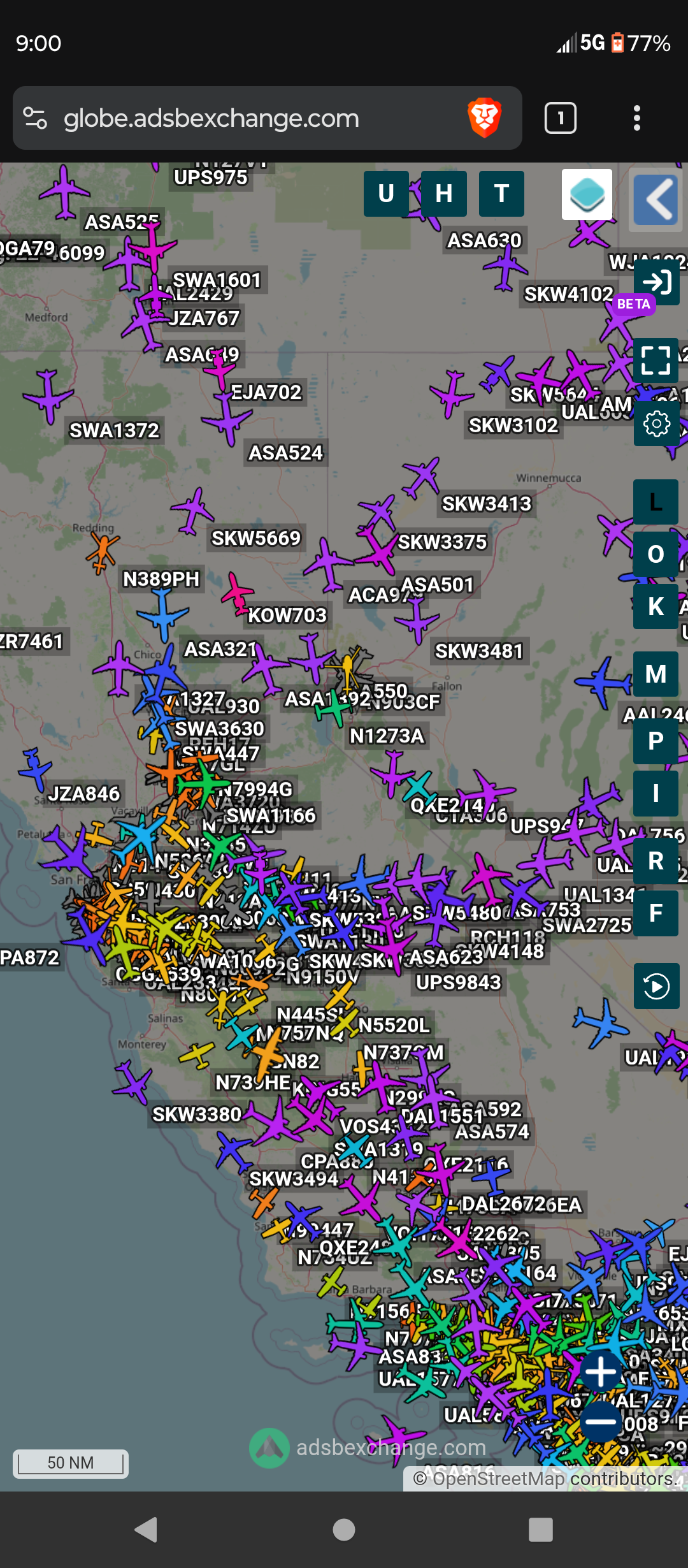688x1568 pixels.
Task: Tap the Android recent apps button
Action: tap(541, 1529)
